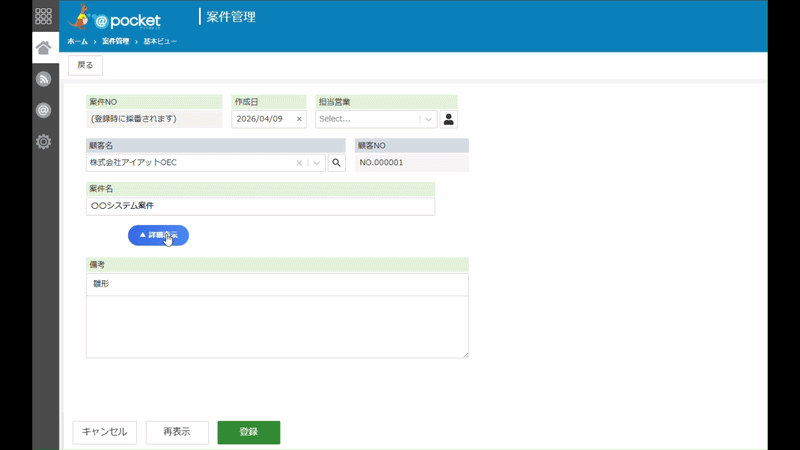Clear the 作成日 date with X
This screenshot has width=800, height=450.
click(x=299, y=119)
